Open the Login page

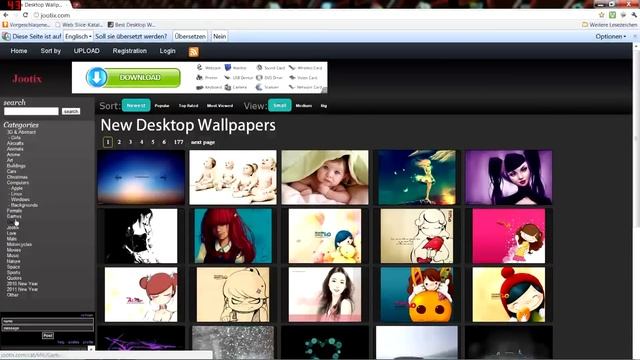tap(167, 51)
